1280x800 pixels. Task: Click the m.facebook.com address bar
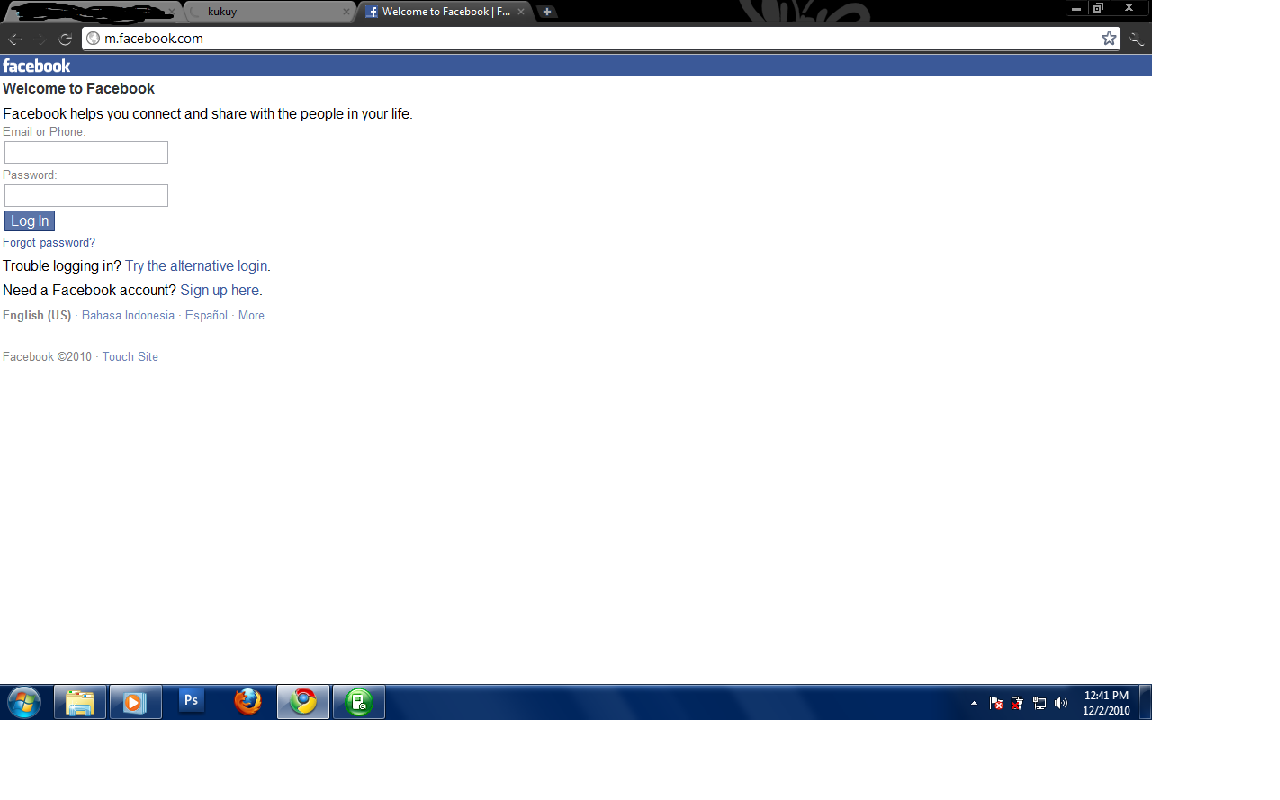pyautogui.click(x=600, y=38)
